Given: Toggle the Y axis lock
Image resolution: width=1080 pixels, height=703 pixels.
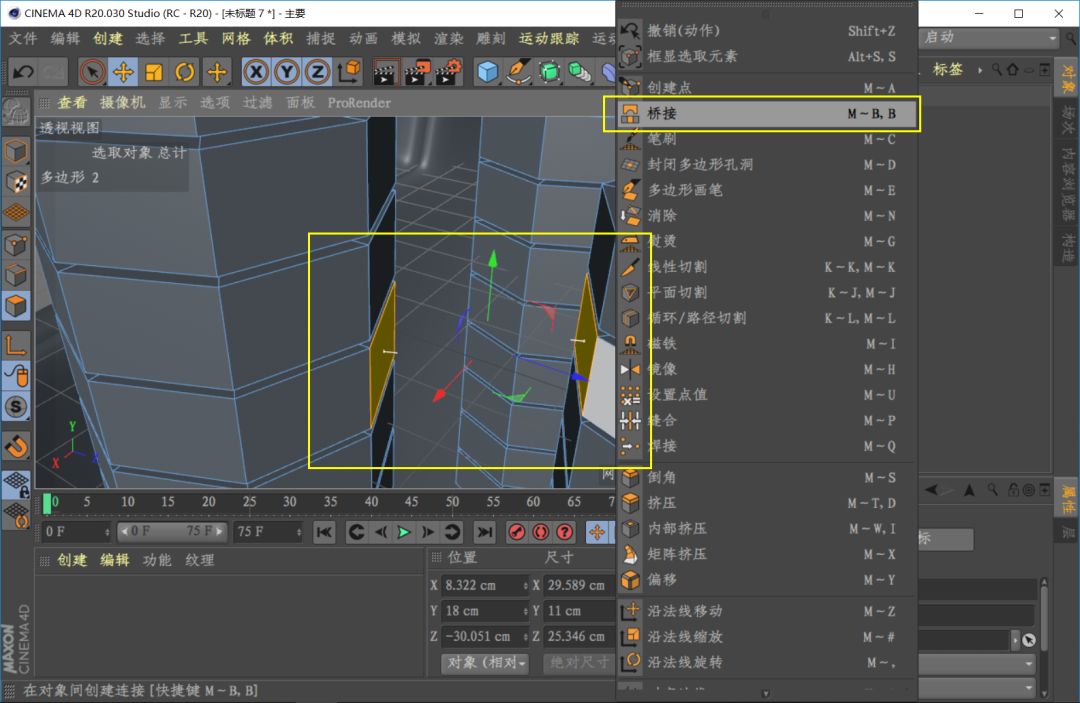Looking at the screenshot, I should pos(287,72).
